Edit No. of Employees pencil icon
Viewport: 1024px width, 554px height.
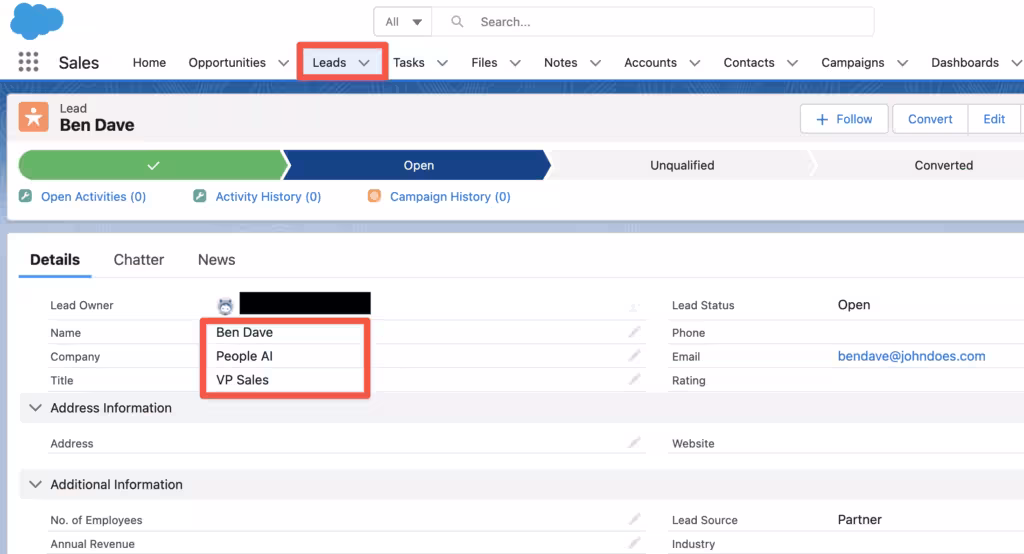634,519
